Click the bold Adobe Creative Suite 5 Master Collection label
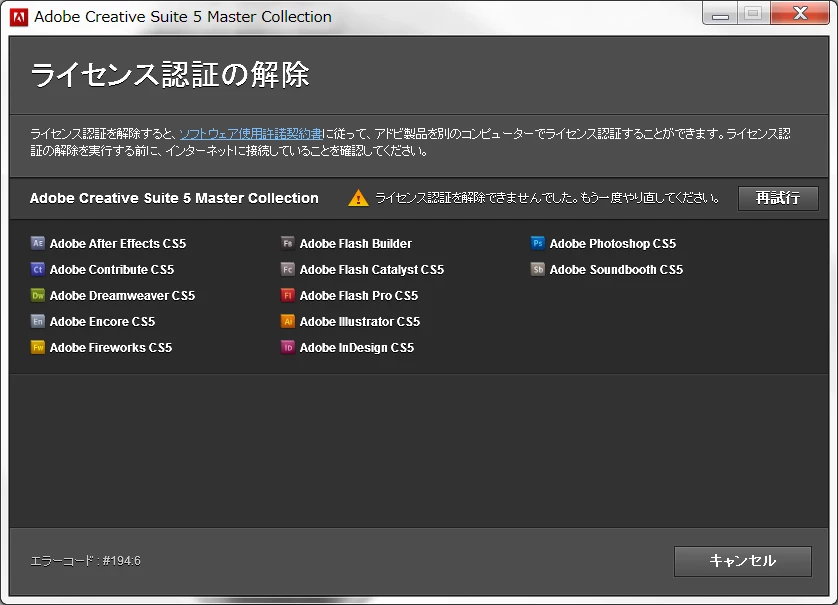 tap(174, 198)
